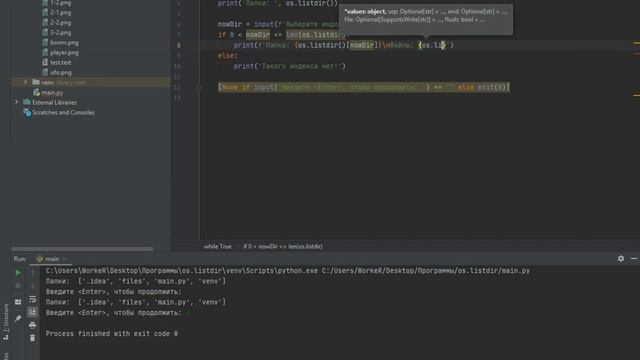Click the venv folder icon
This screenshot has height=360, width=640.
pos(36,82)
